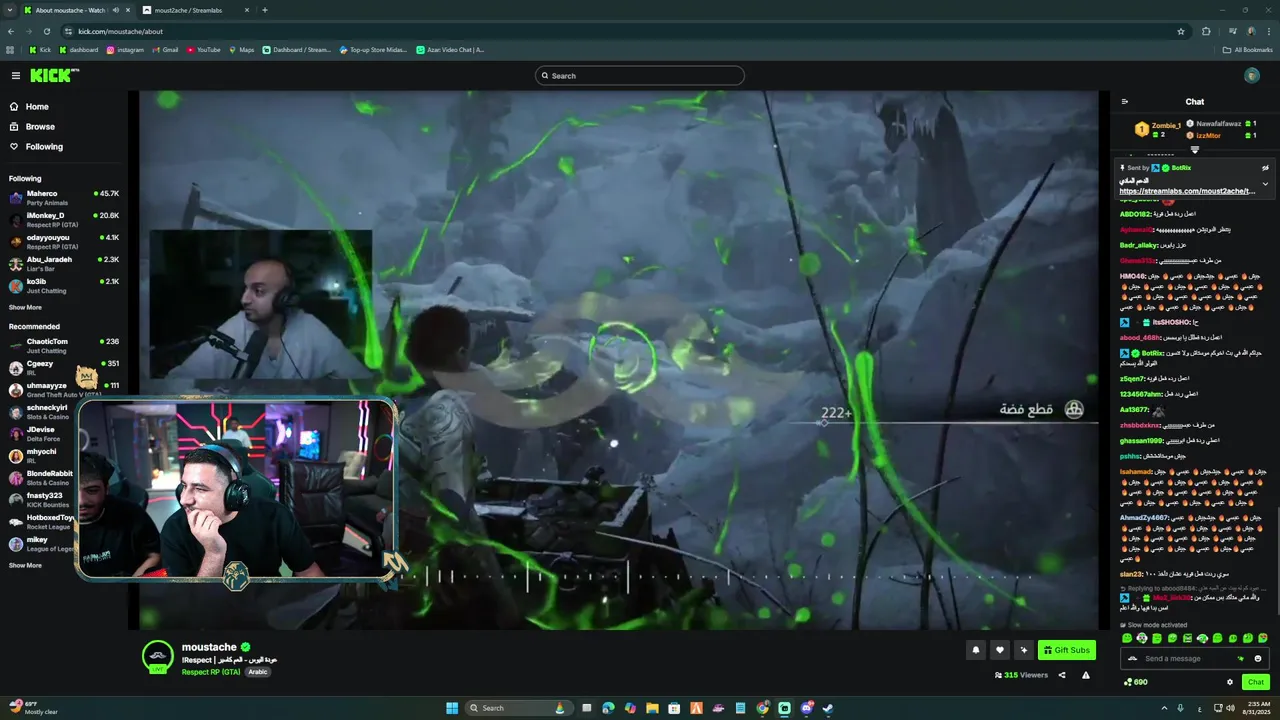Open chat settings gear icon
Viewport: 1280px width, 720px height.
1230,682
